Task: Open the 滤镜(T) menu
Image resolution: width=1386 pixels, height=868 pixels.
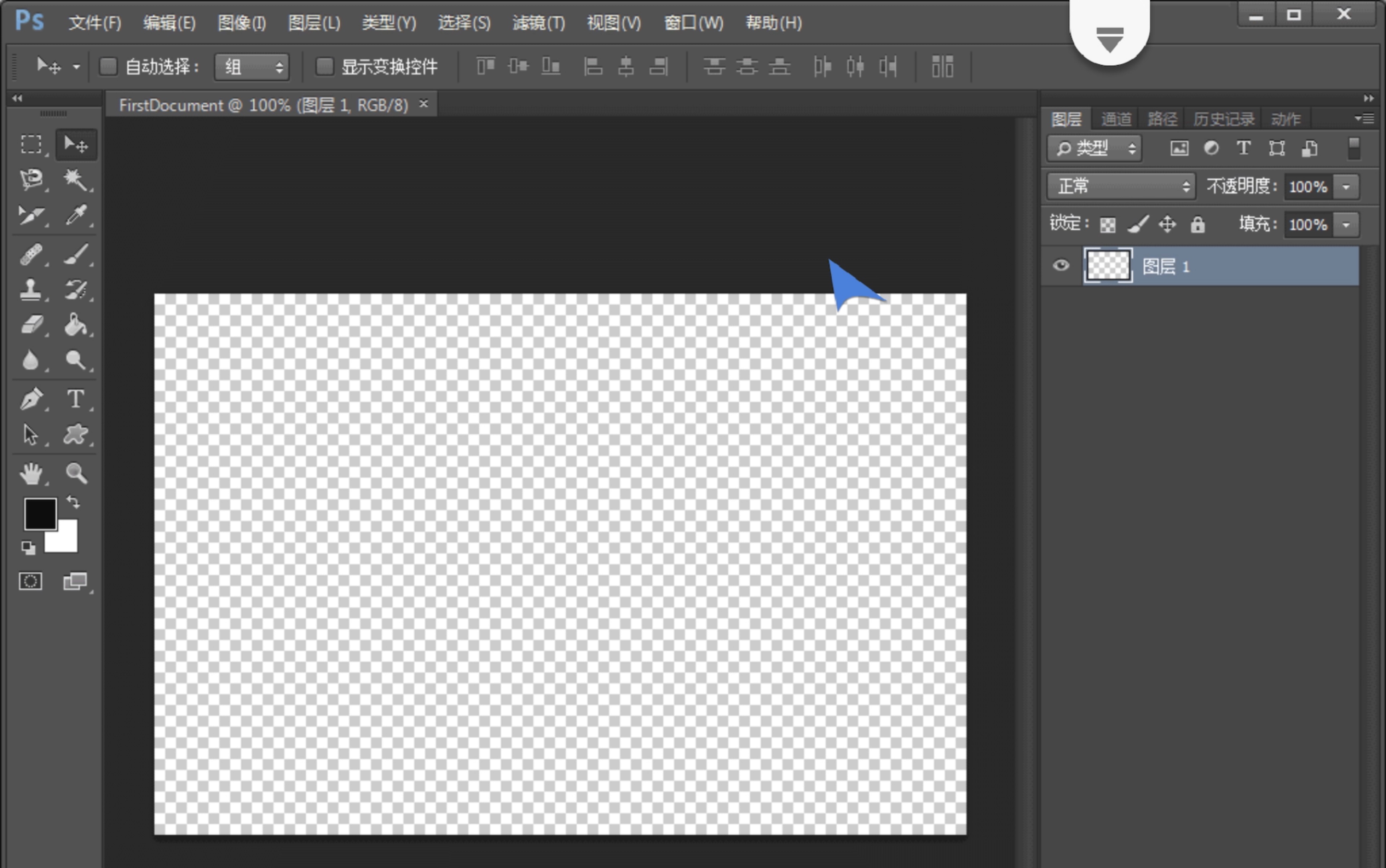Action: [539, 23]
